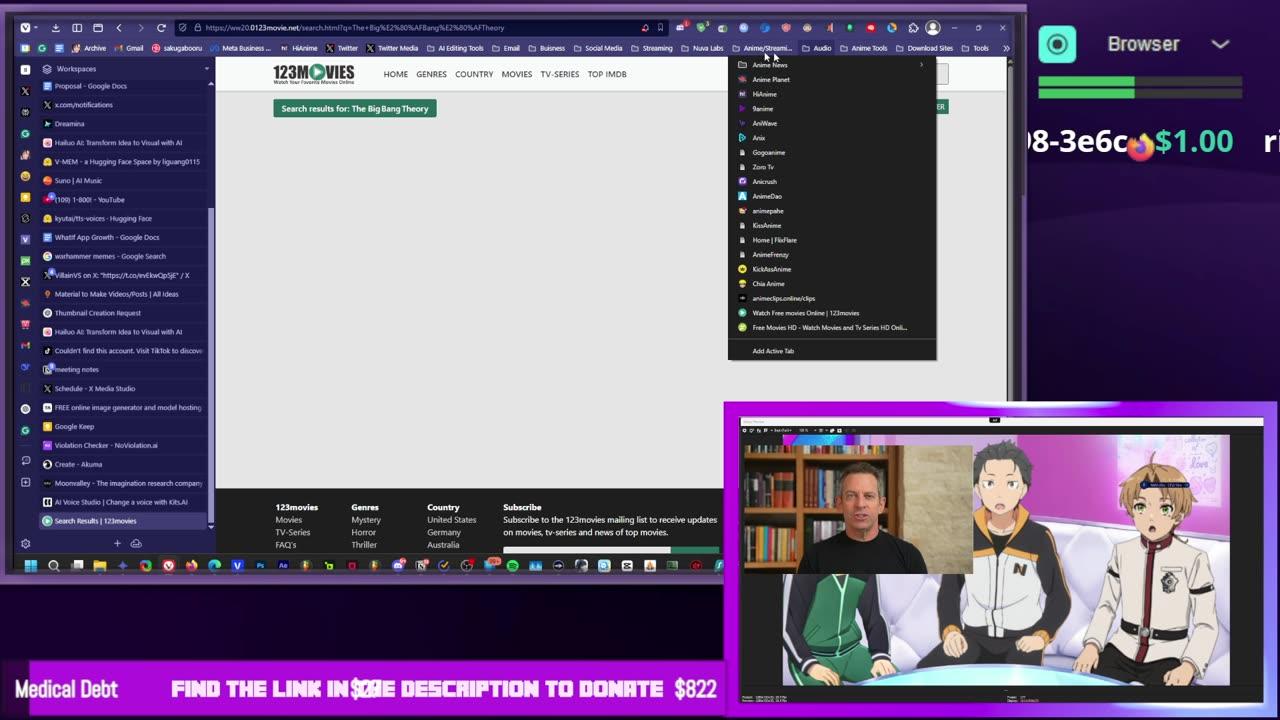Click the Mystery genre footer link
The width and height of the screenshot is (1280, 720).
click(x=365, y=520)
